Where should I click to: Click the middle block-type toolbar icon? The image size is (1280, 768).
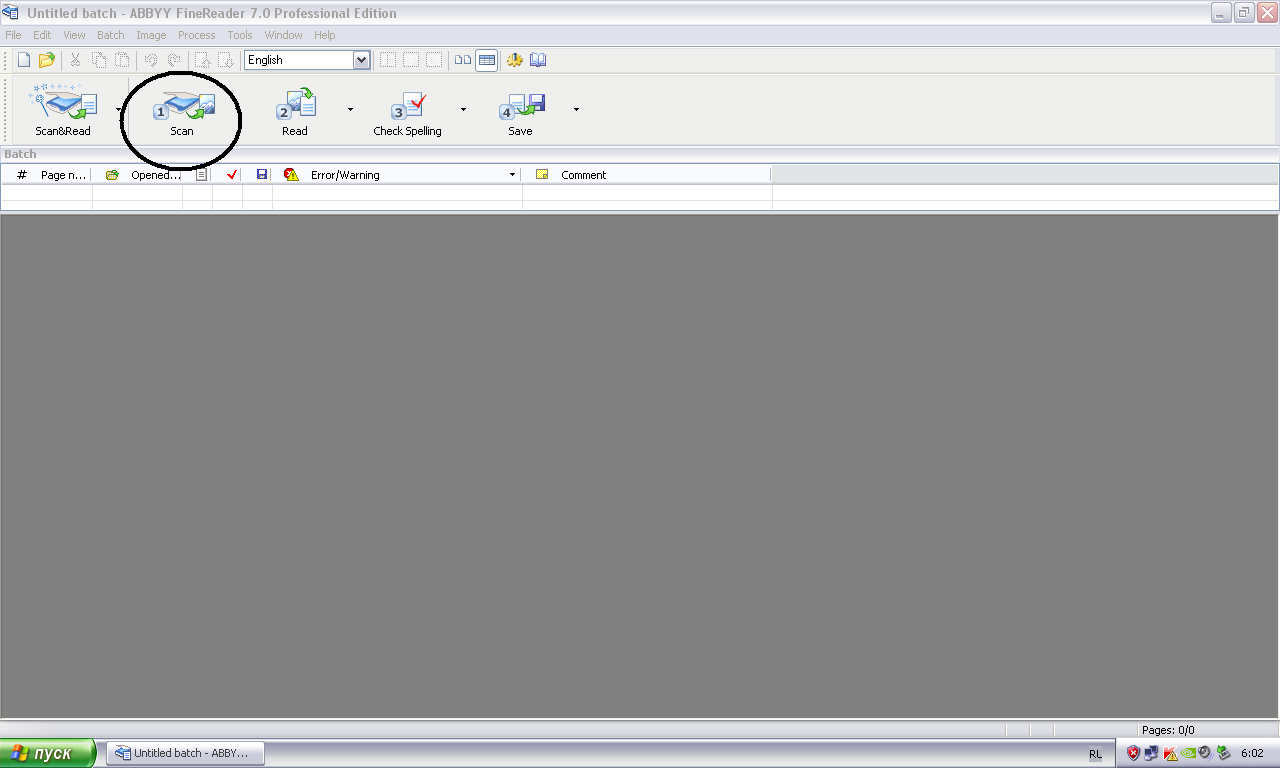pyautogui.click(x=411, y=60)
